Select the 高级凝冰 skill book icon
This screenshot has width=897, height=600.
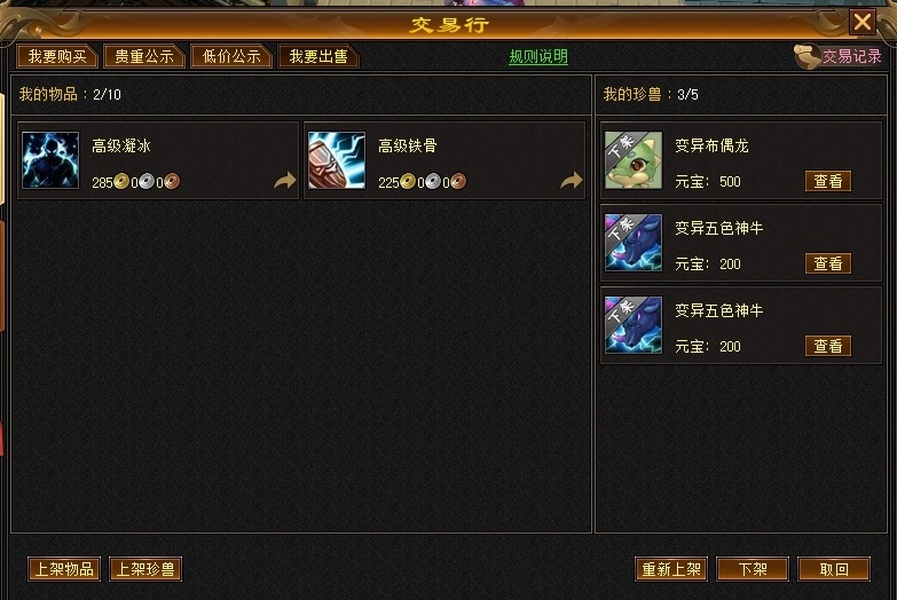pos(50,160)
